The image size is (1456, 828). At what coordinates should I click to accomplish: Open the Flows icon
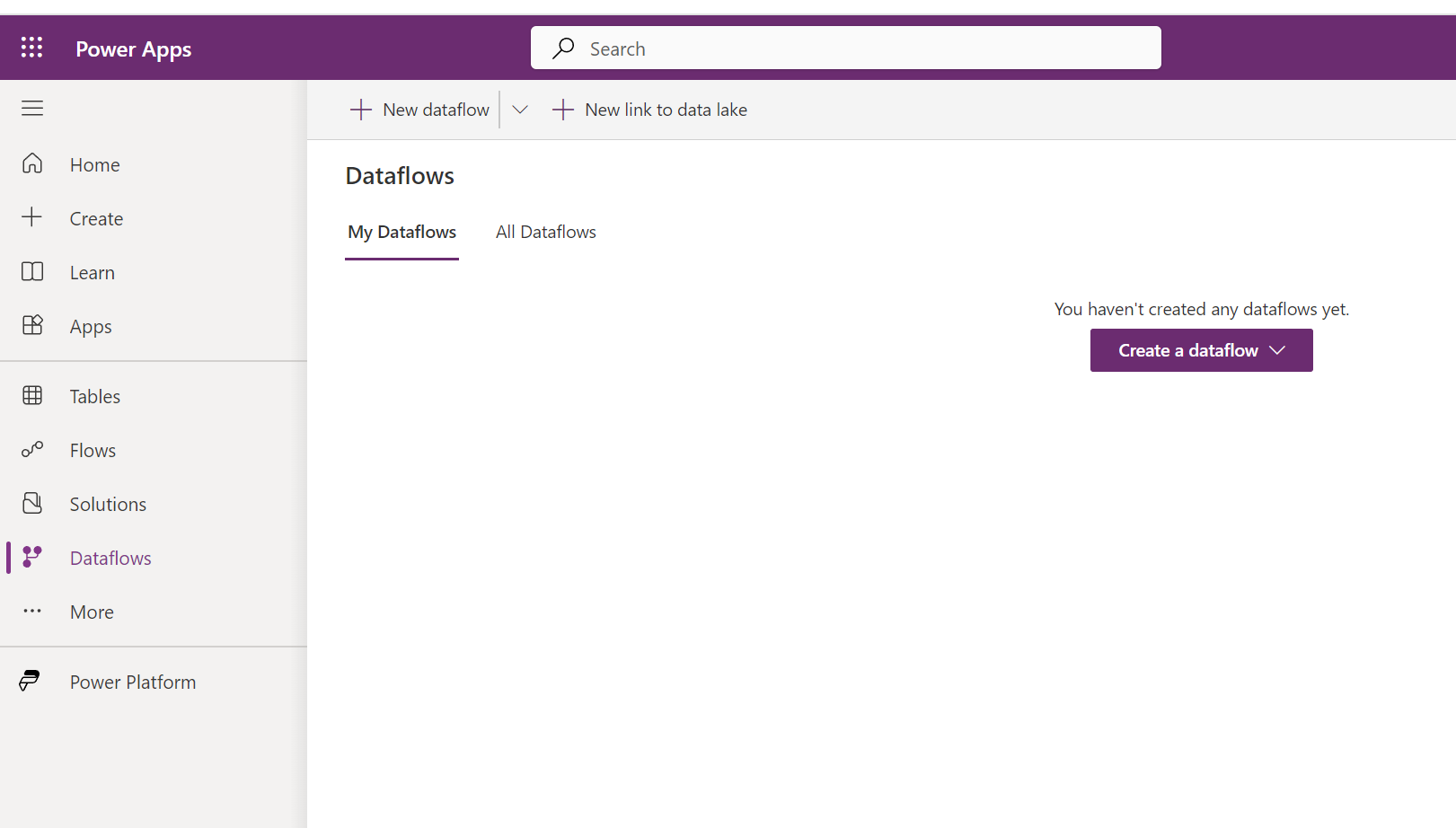coord(32,449)
